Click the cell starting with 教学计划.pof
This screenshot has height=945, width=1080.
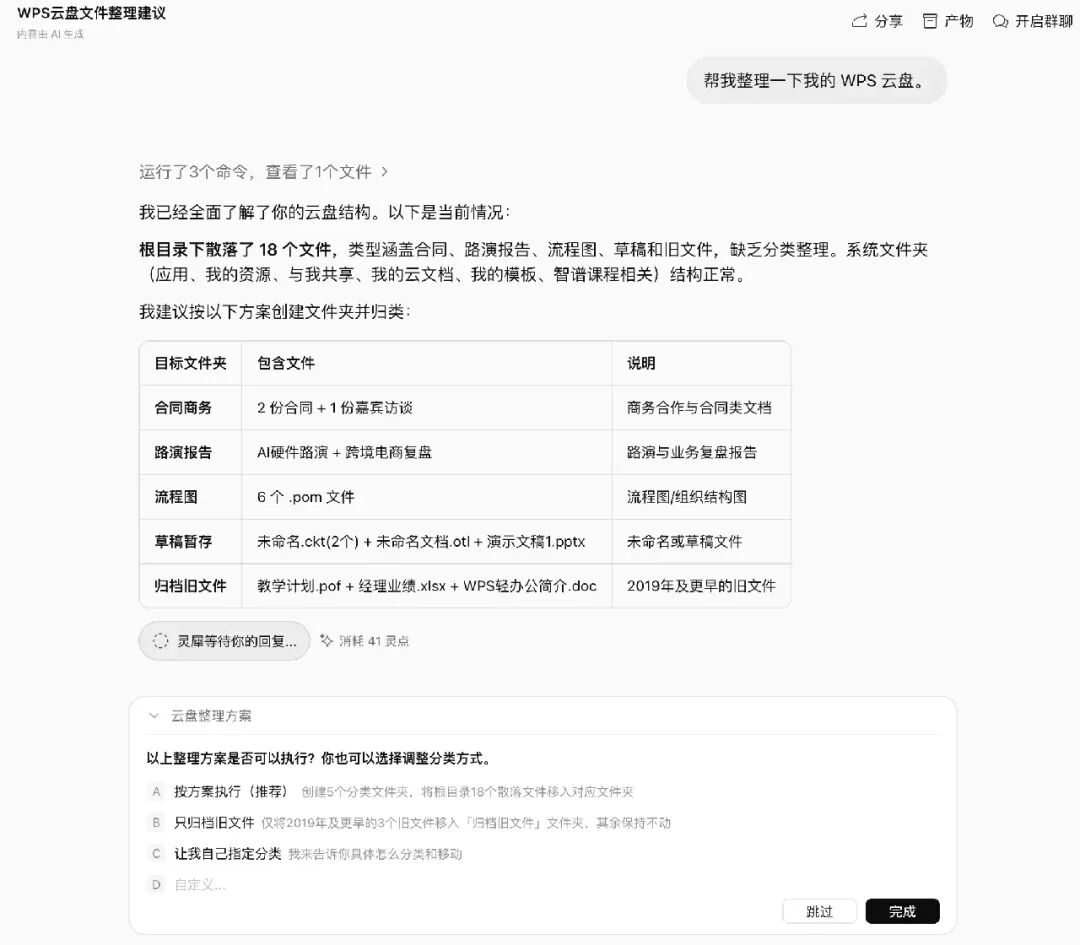coord(427,586)
